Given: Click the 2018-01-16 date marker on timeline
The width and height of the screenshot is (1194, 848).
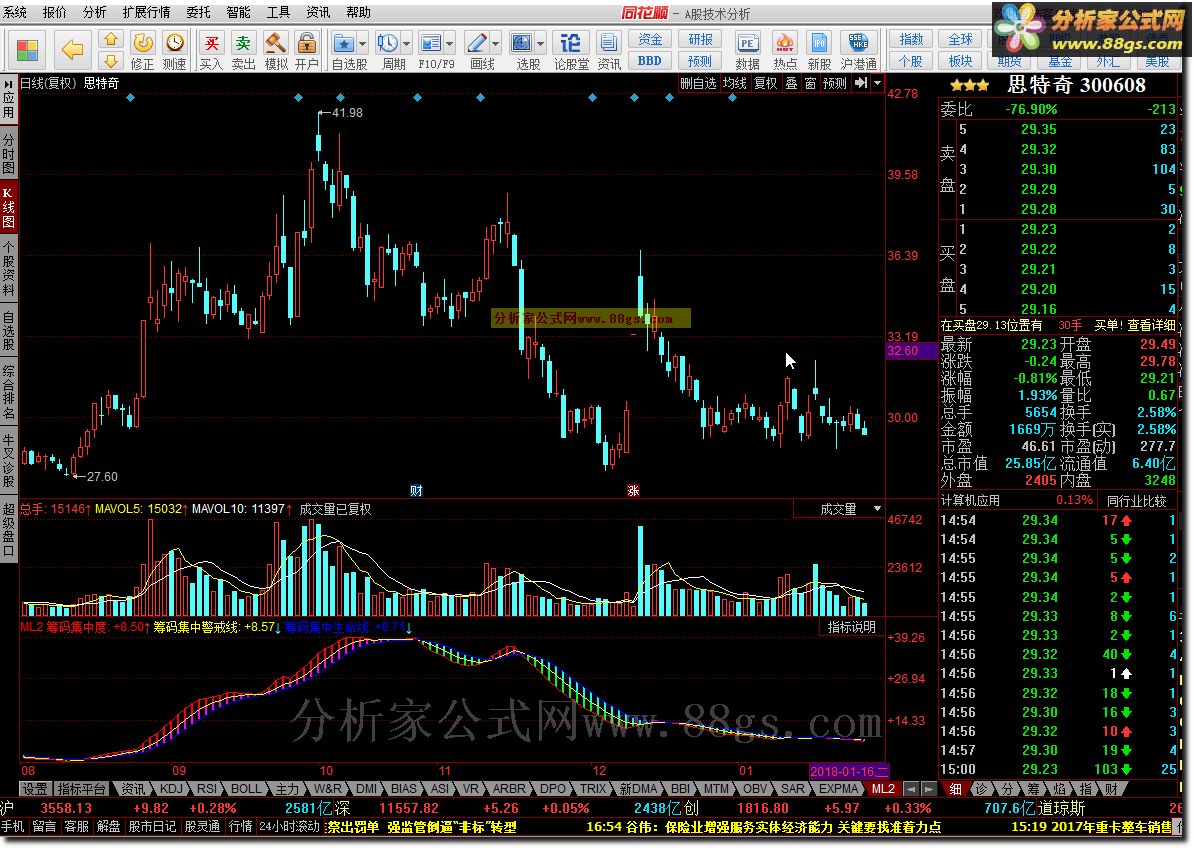Looking at the screenshot, I should (x=848, y=771).
